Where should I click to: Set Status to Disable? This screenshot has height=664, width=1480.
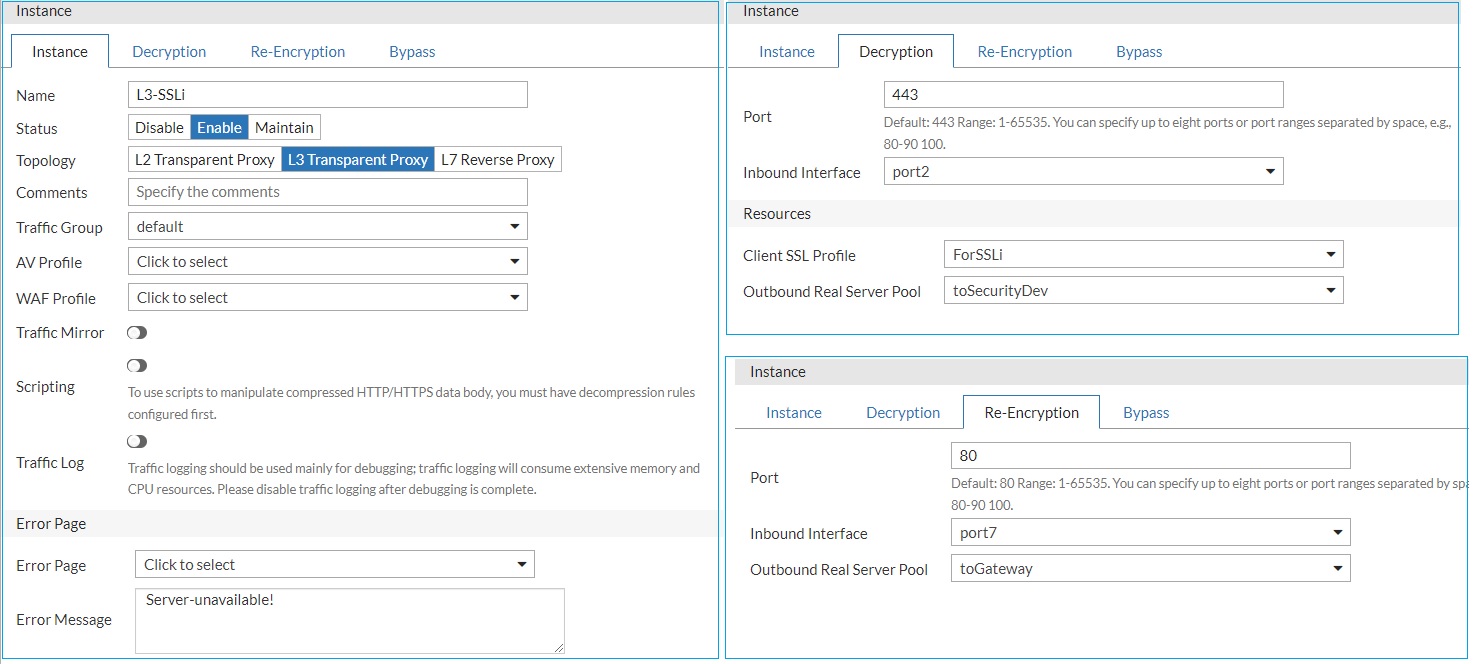(x=160, y=128)
